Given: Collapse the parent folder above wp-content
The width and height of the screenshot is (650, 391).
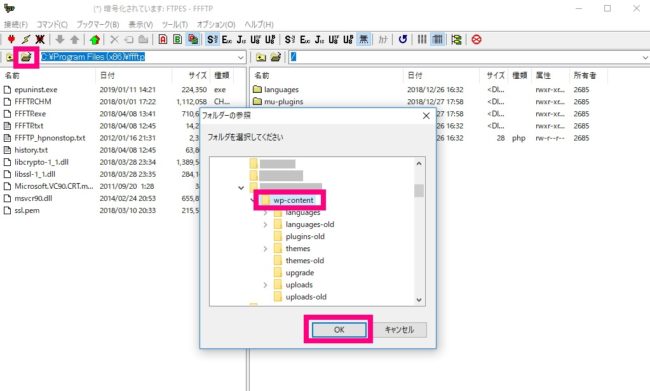Looking at the screenshot, I should pos(241,188).
